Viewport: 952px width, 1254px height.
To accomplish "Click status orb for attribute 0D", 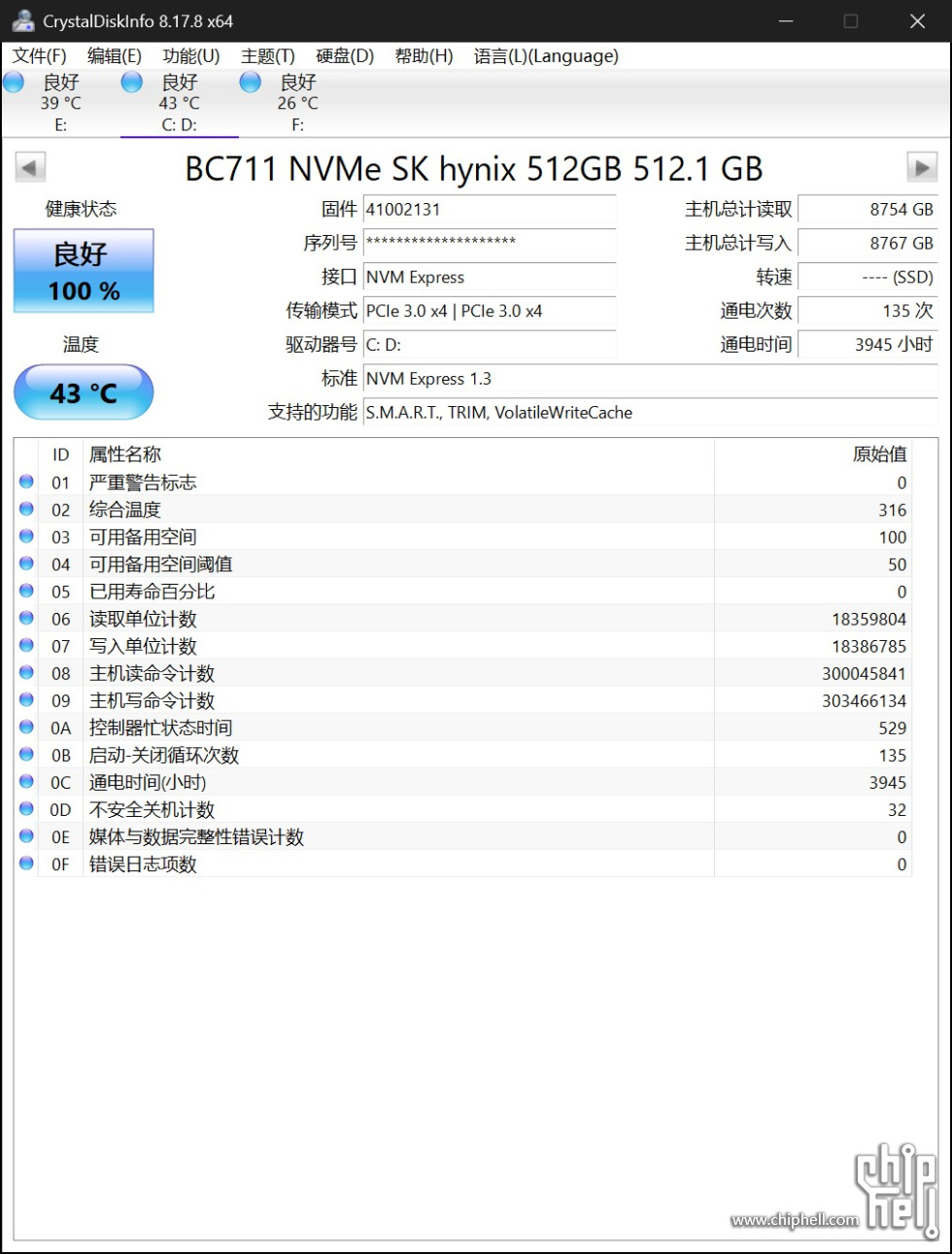I will 26,809.
